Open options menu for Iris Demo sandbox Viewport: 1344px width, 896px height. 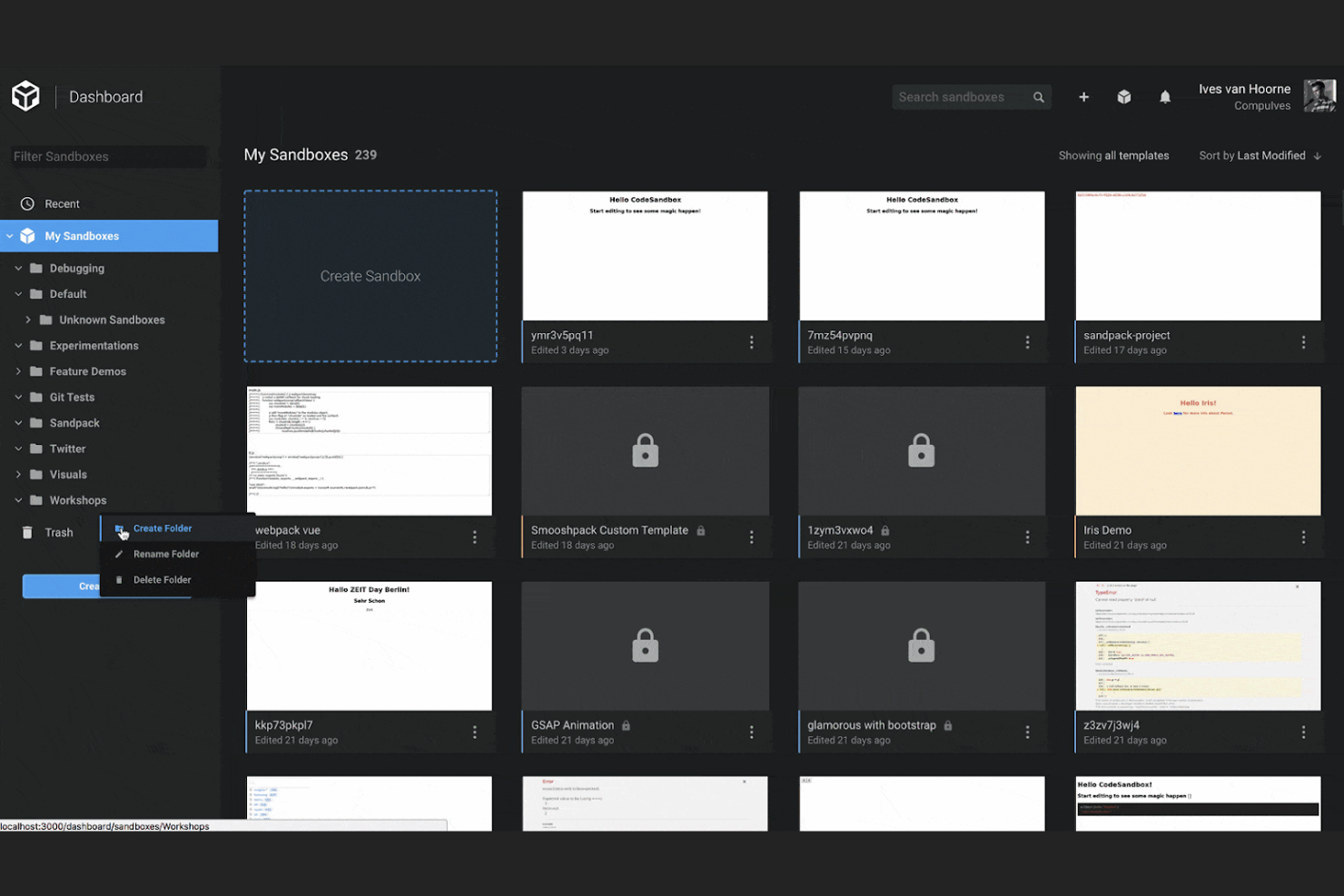pyautogui.click(x=1303, y=537)
